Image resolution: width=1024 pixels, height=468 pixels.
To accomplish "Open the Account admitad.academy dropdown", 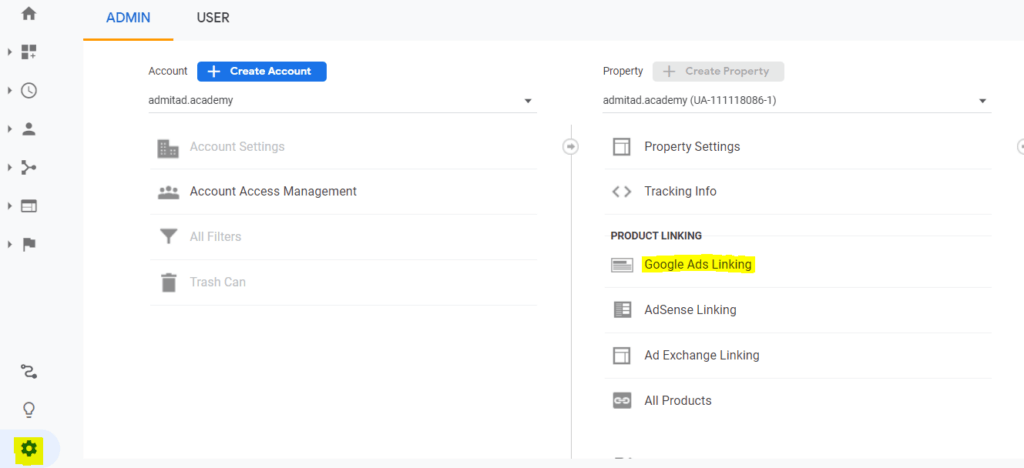I will tap(342, 101).
